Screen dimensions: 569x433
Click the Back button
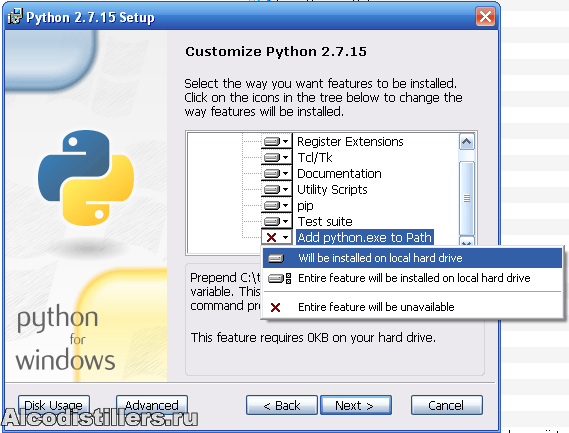pyautogui.click(x=282, y=405)
